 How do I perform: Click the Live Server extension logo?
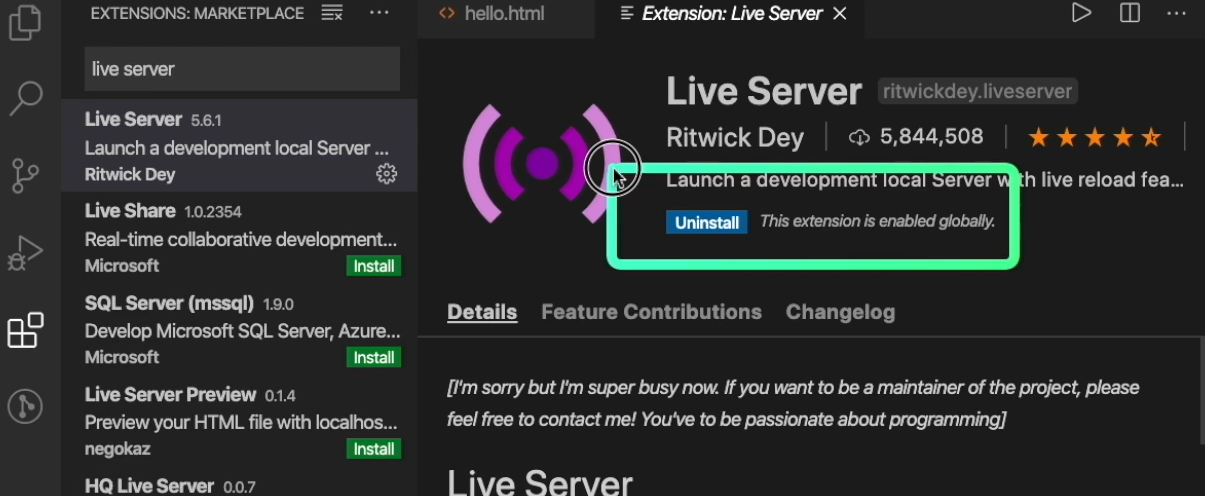[541, 163]
